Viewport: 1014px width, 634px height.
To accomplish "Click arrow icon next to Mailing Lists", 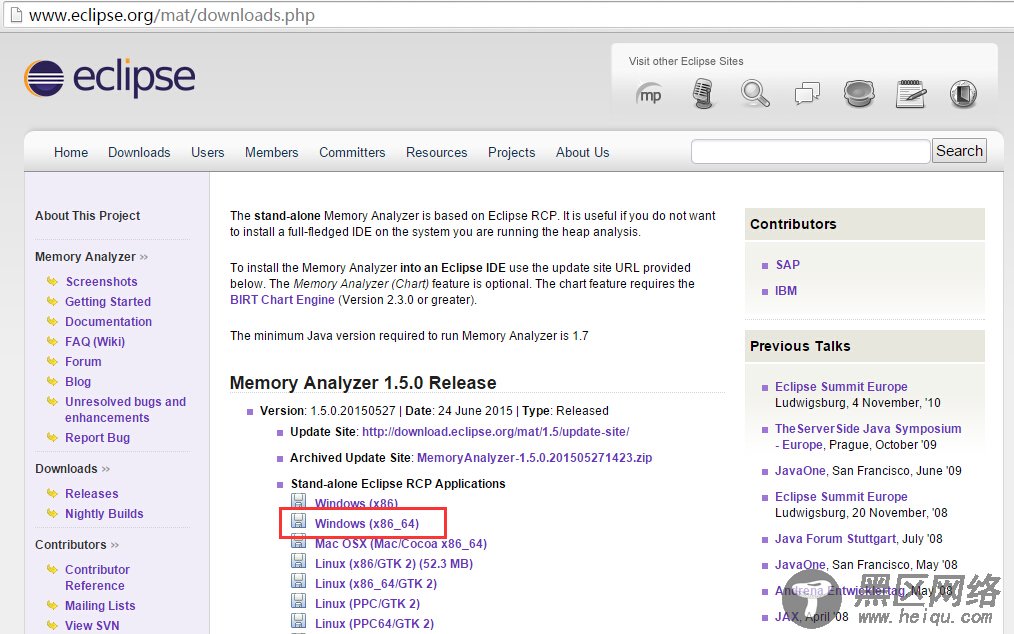I will [x=52, y=605].
